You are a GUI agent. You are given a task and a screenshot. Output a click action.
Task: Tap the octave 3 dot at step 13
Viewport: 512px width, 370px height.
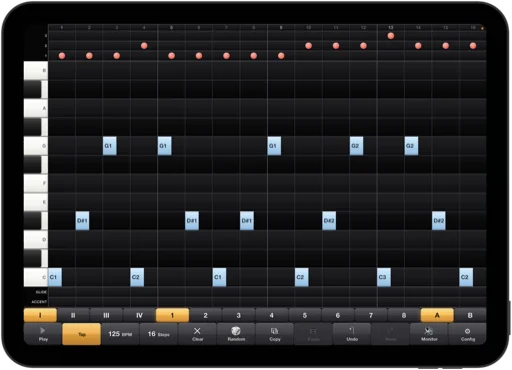pos(391,36)
